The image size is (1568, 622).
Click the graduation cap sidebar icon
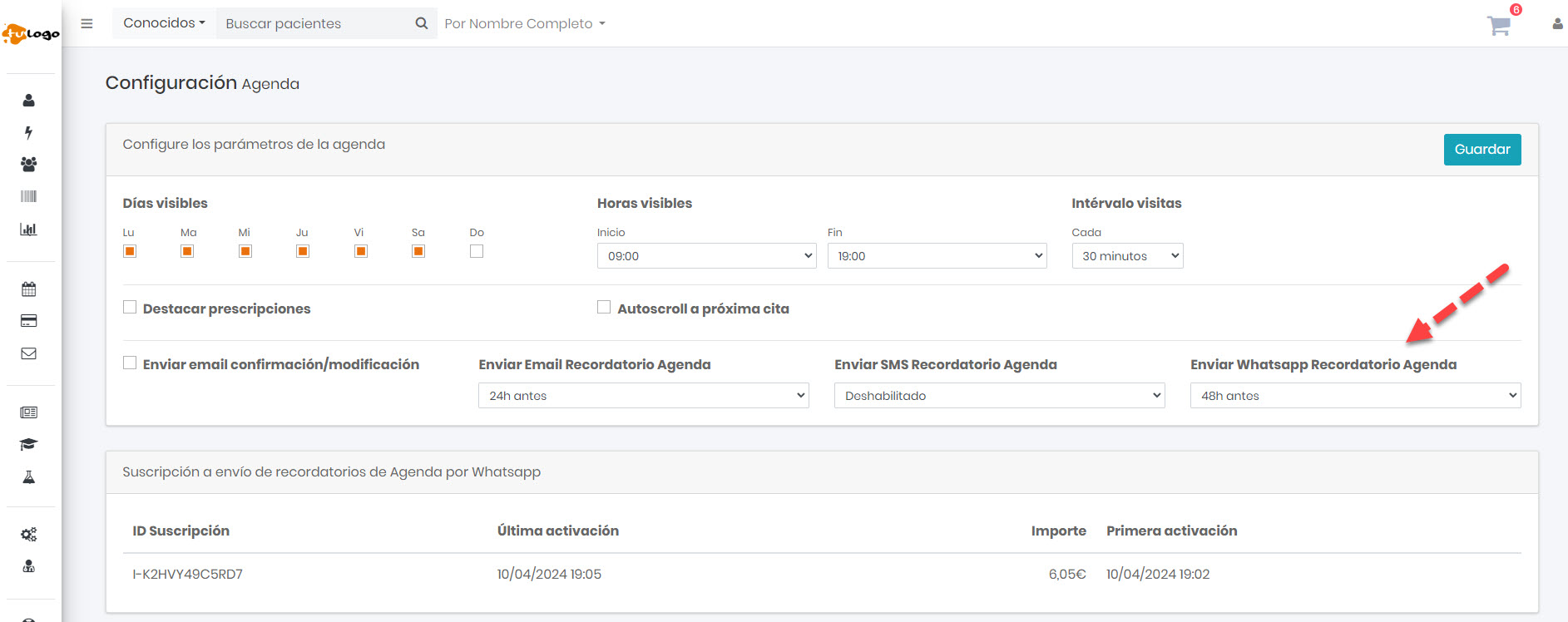(29, 444)
